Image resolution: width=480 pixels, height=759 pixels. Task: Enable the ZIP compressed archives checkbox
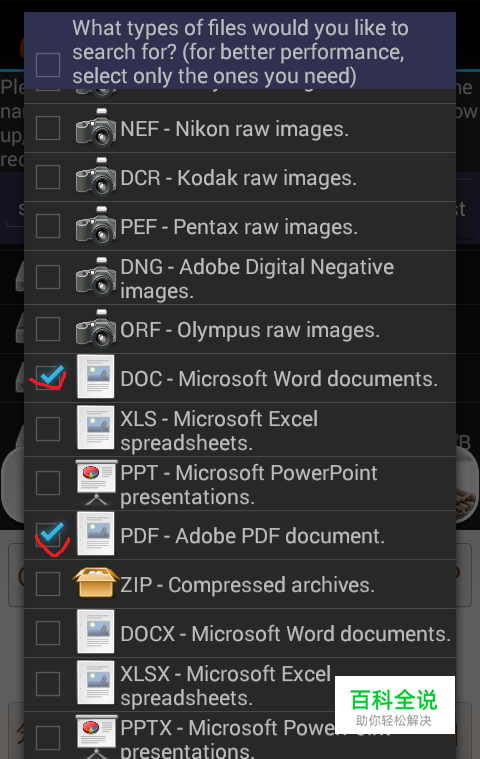tap(48, 584)
